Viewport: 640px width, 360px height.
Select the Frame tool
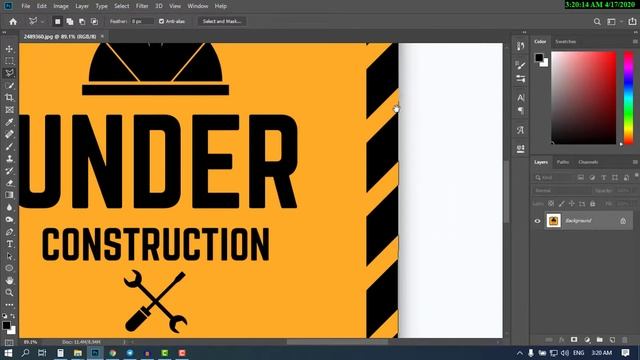(9, 110)
